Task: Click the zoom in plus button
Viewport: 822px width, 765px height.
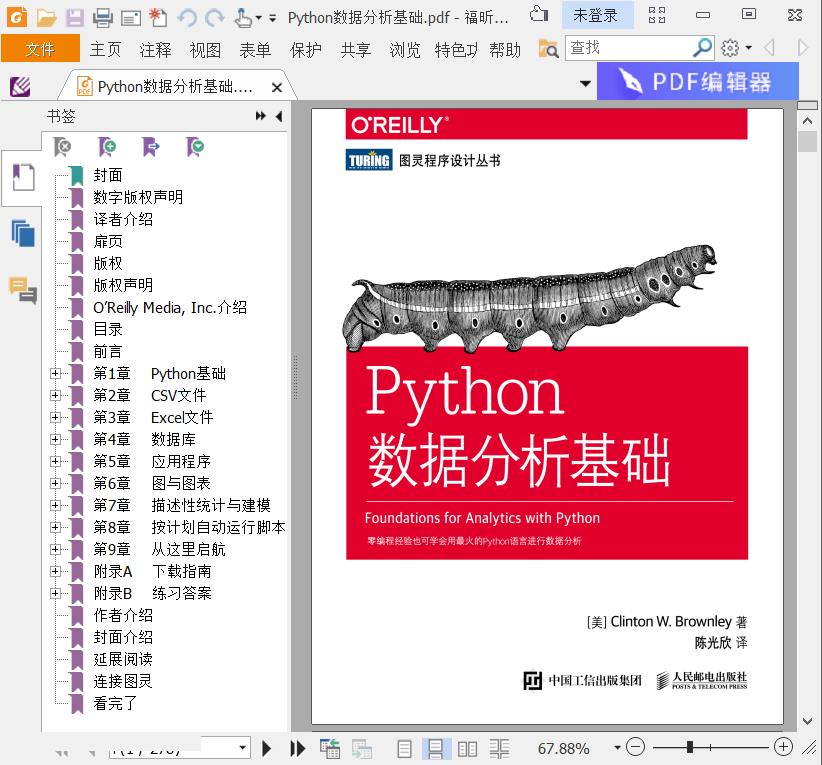Action: [783, 747]
